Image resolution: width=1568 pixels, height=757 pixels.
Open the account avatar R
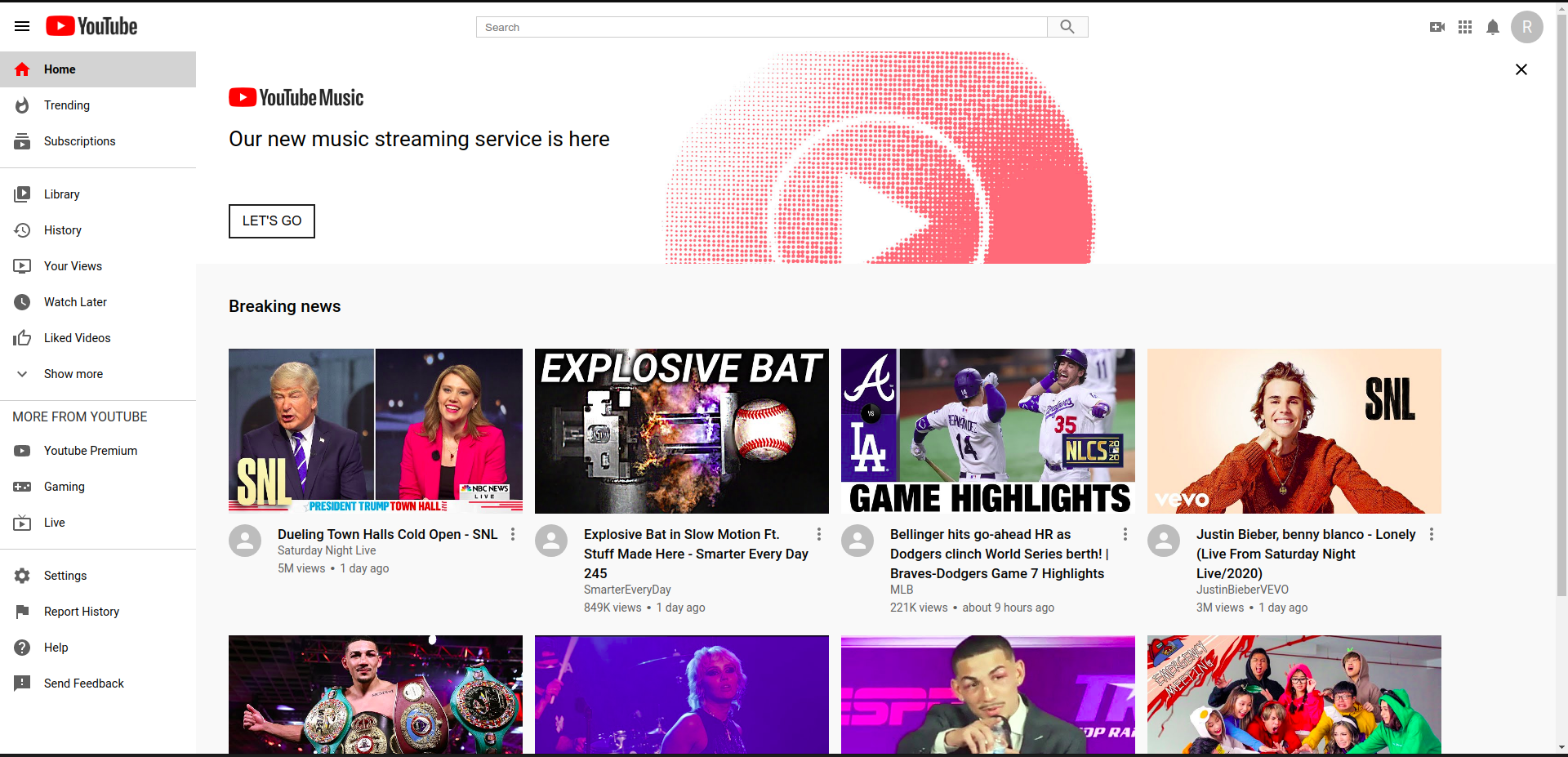(x=1527, y=27)
